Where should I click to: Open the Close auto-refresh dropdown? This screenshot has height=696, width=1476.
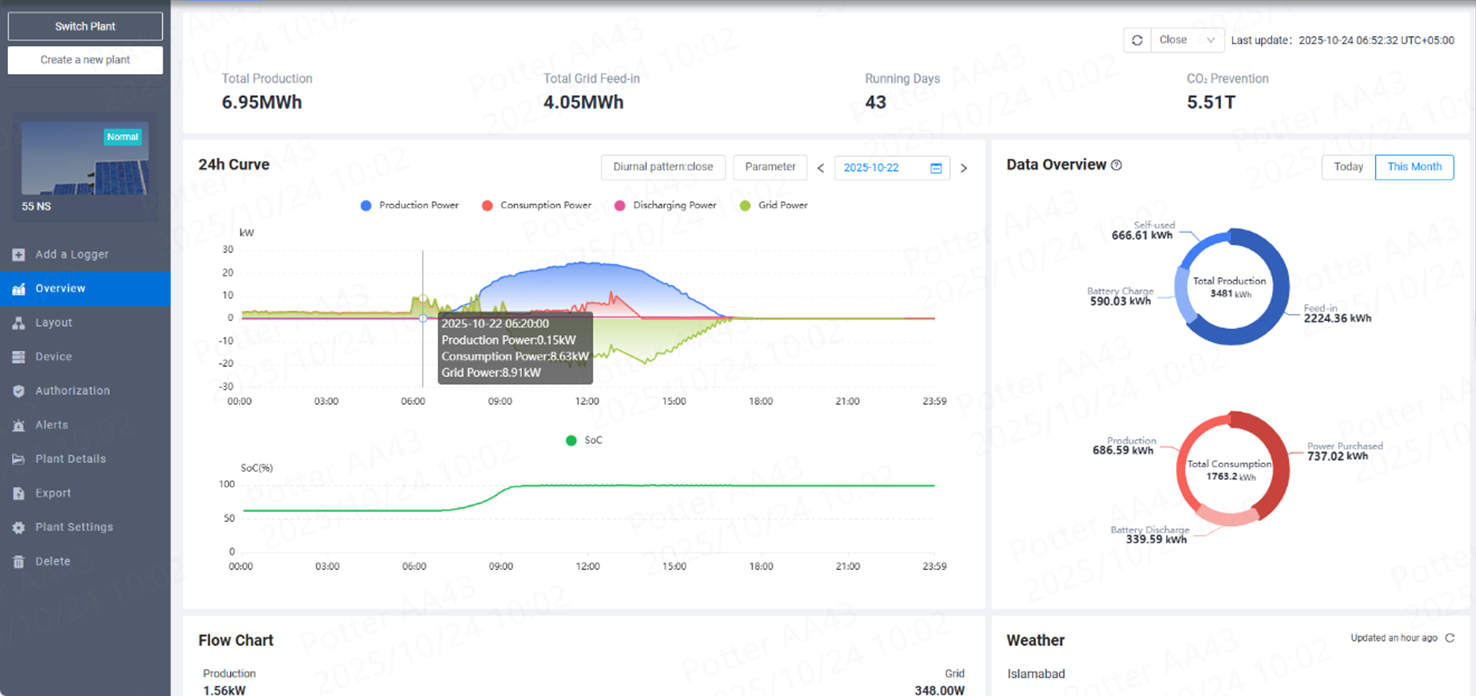click(x=1187, y=40)
